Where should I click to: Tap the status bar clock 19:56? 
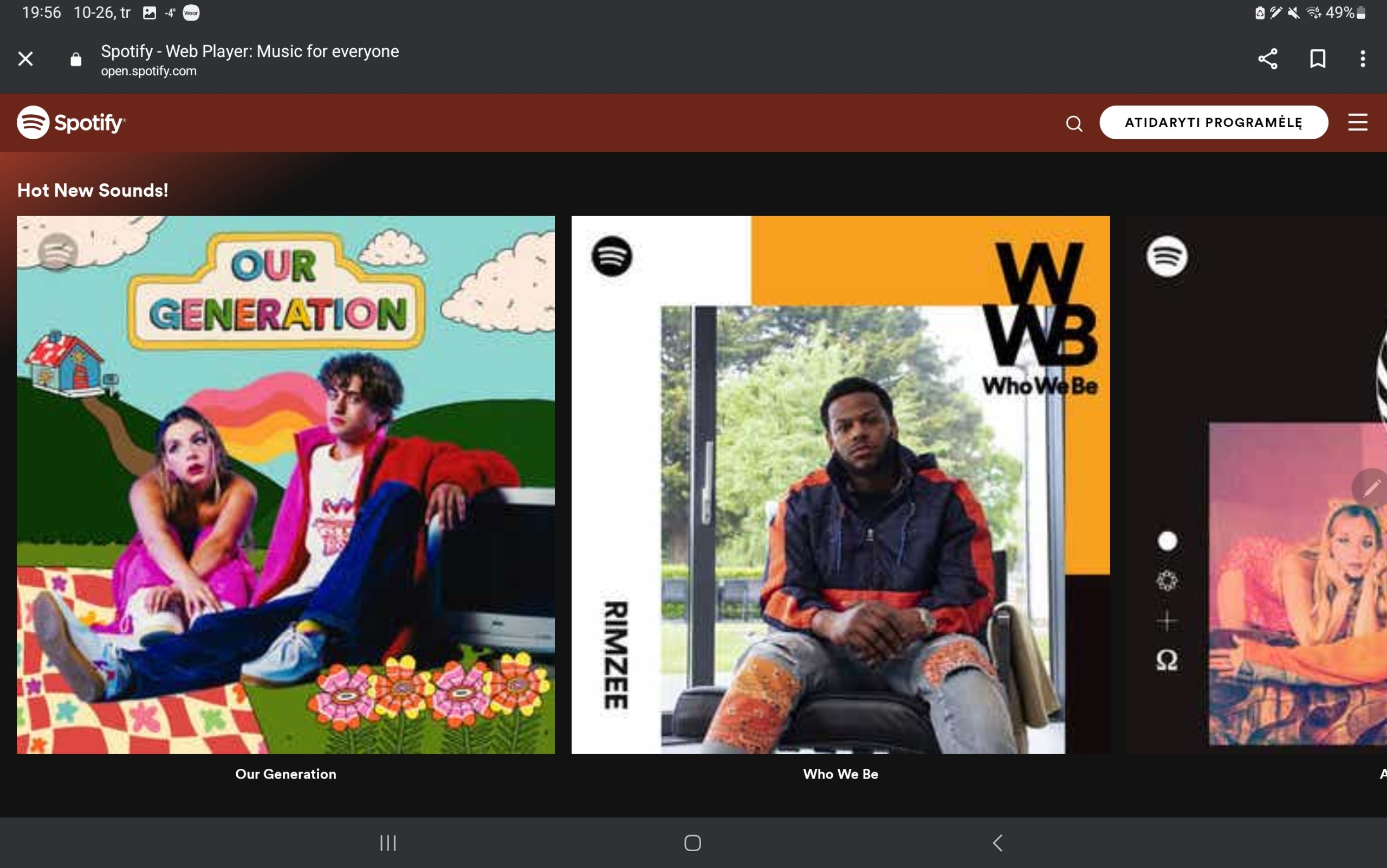click(41, 12)
